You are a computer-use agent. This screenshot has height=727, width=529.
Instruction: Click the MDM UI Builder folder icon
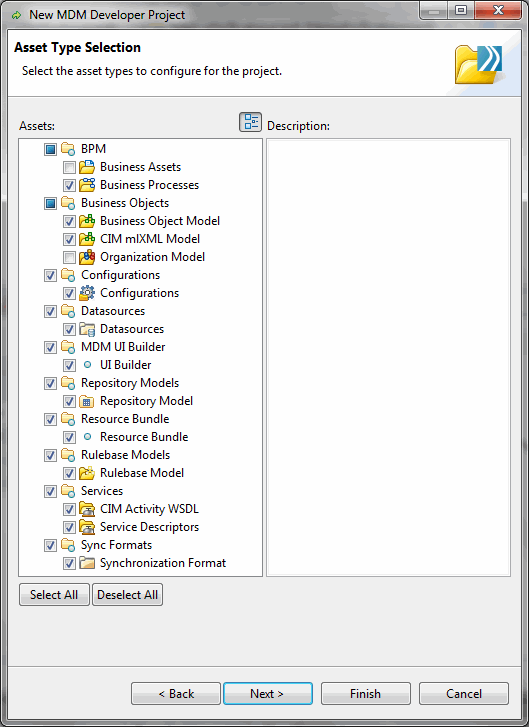click(x=68, y=347)
